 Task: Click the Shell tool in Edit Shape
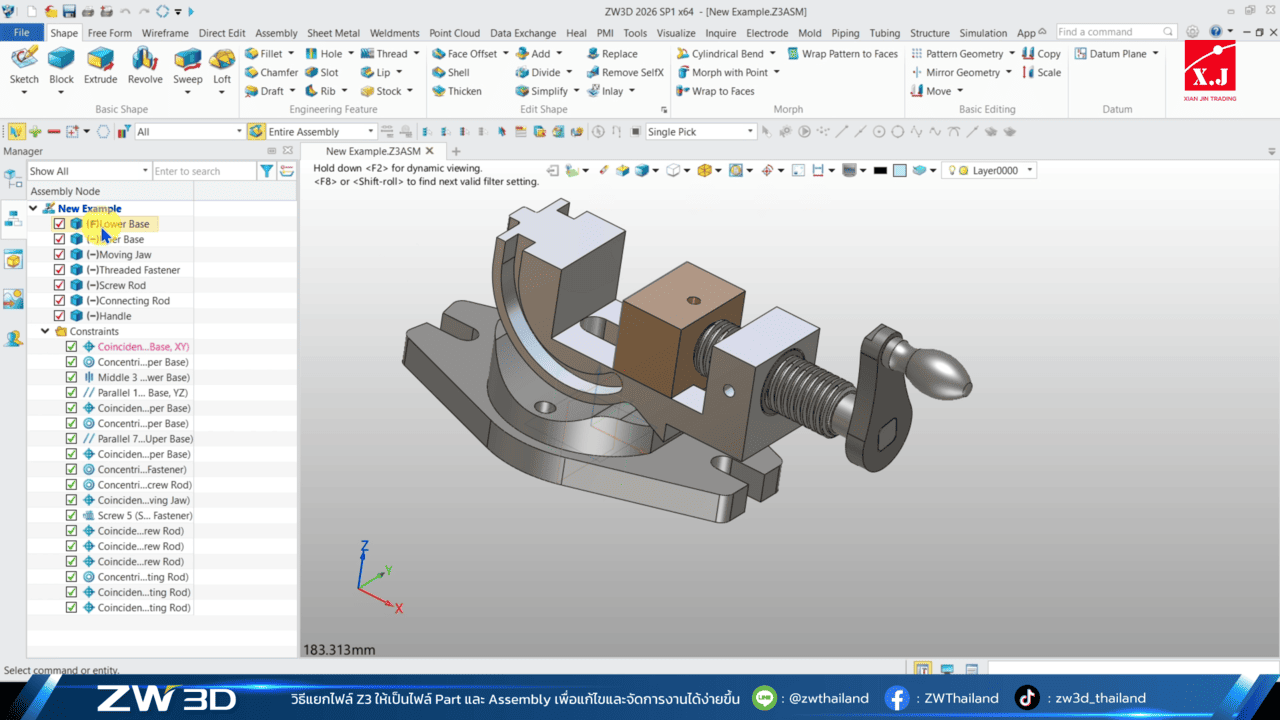[459, 72]
